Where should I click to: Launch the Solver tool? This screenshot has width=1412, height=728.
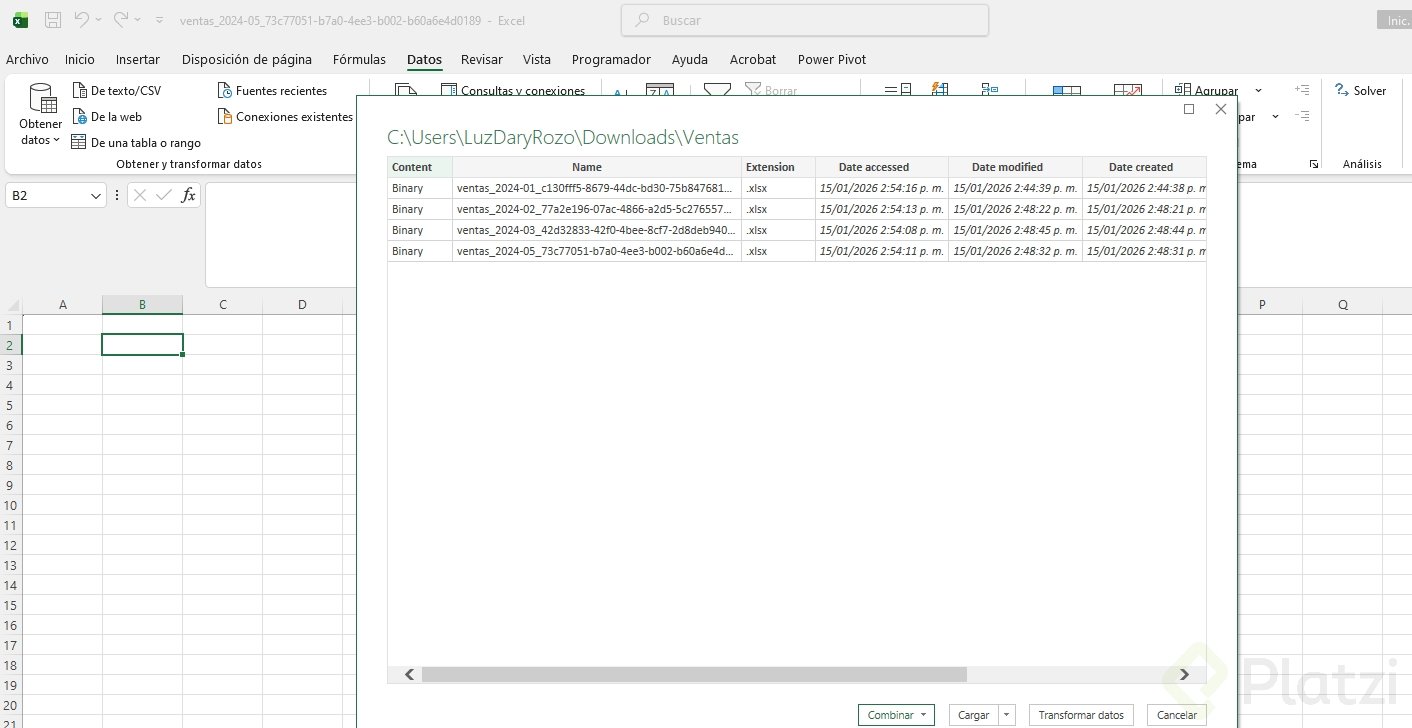(x=1360, y=91)
